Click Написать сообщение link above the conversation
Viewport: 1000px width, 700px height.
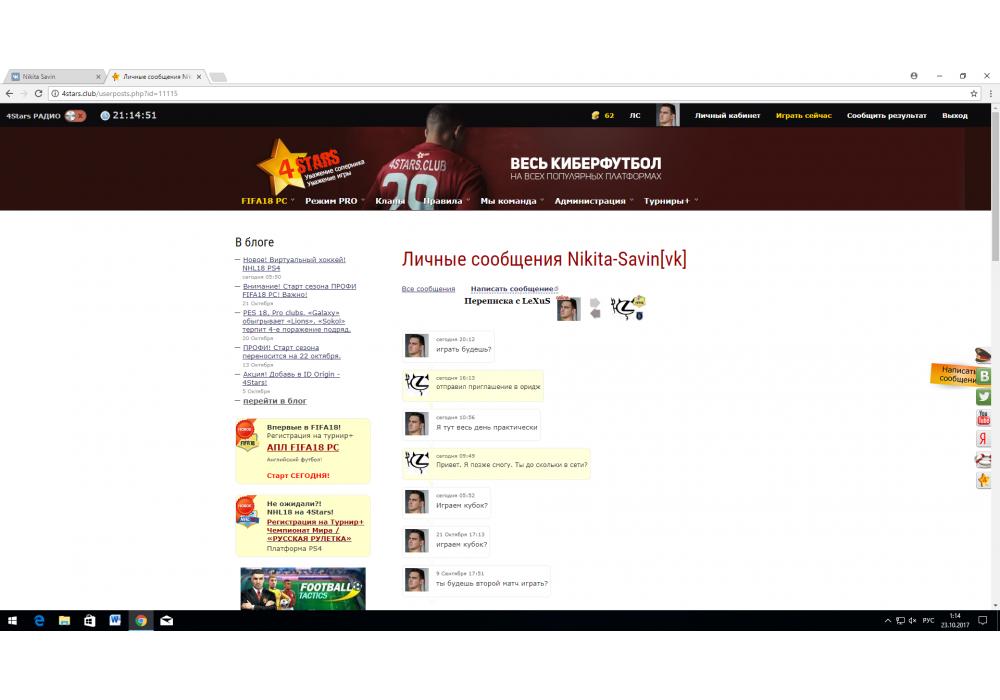512,289
